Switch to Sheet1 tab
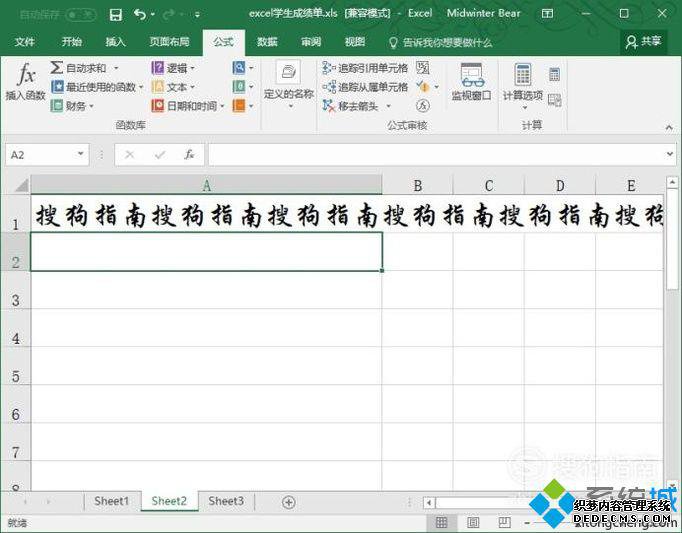This screenshot has width=682, height=533. (112, 501)
